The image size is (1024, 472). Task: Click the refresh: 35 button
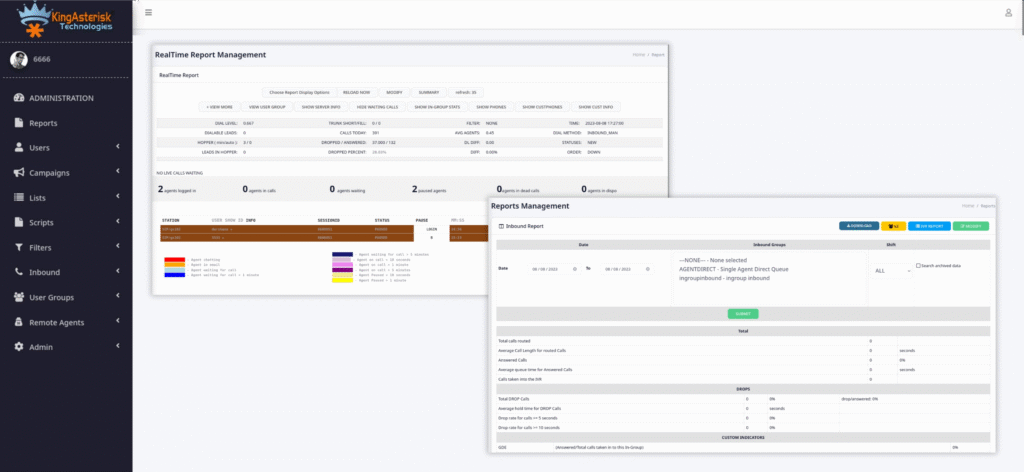pyautogui.click(x=466, y=93)
